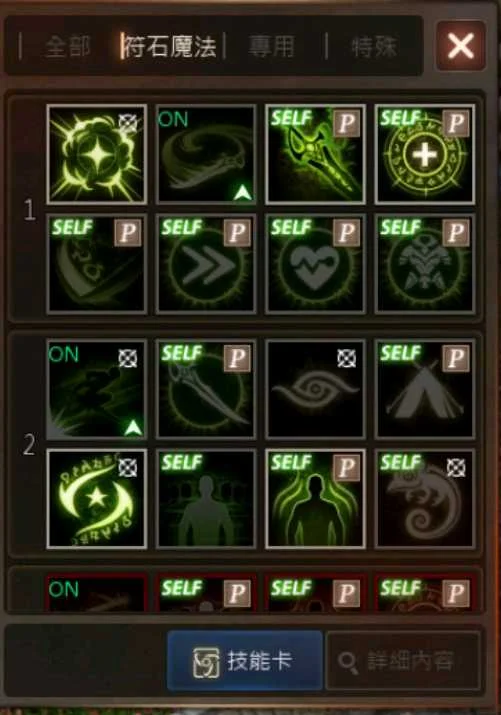Close the skill panel with X

(461, 46)
